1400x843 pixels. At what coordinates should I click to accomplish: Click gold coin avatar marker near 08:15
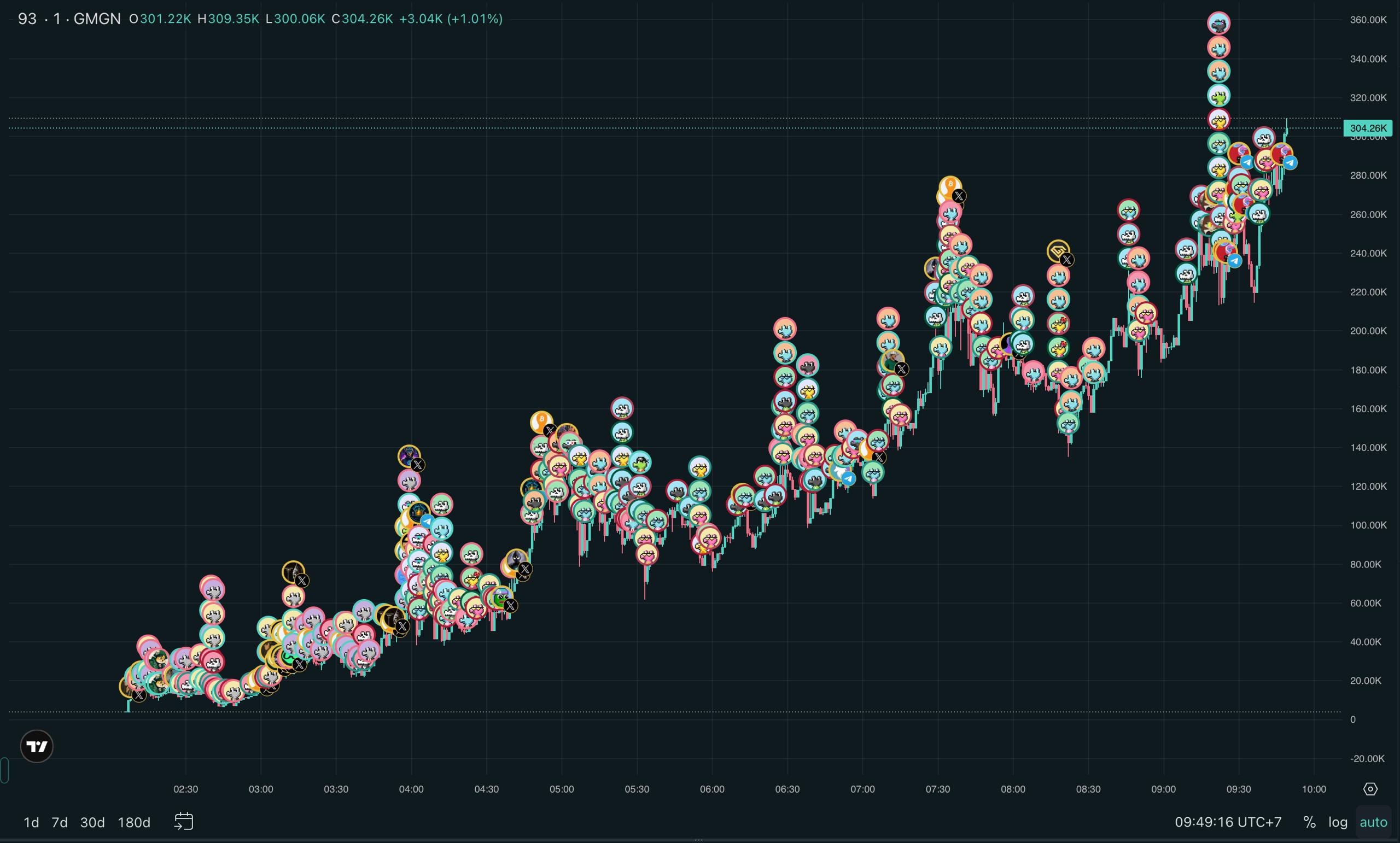tap(1058, 250)
